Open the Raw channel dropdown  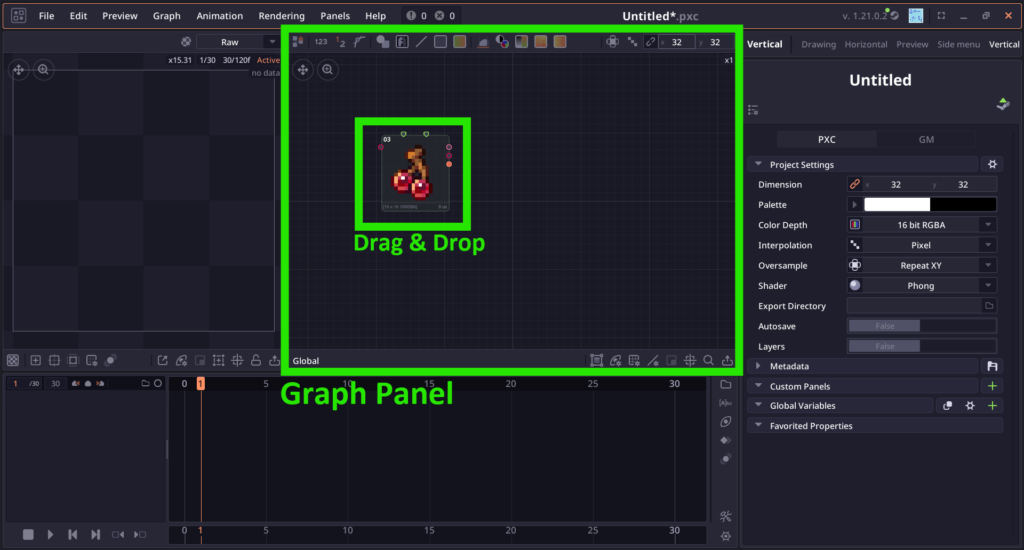238,42
